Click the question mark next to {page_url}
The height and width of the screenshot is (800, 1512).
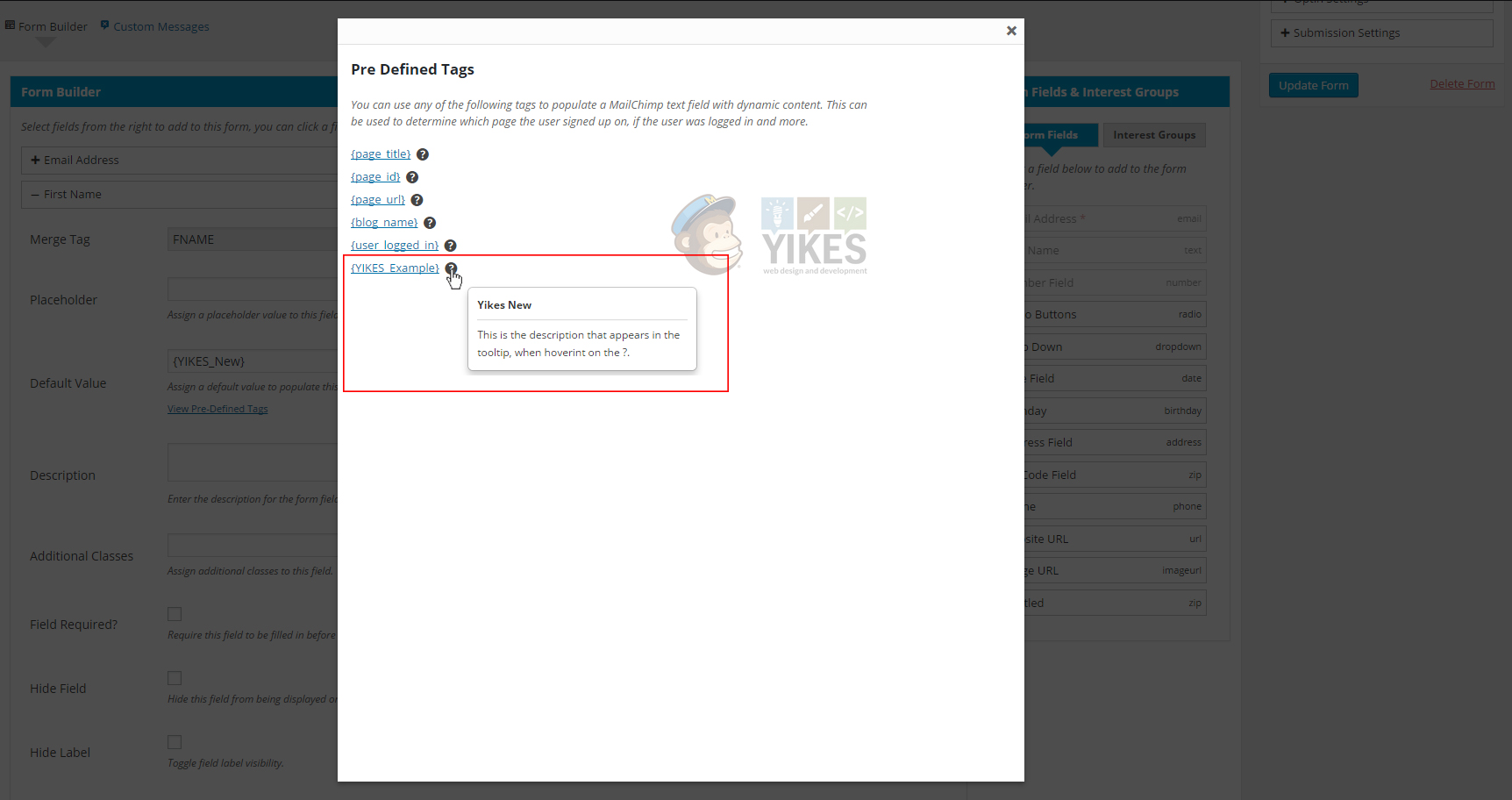coord(417,200)
